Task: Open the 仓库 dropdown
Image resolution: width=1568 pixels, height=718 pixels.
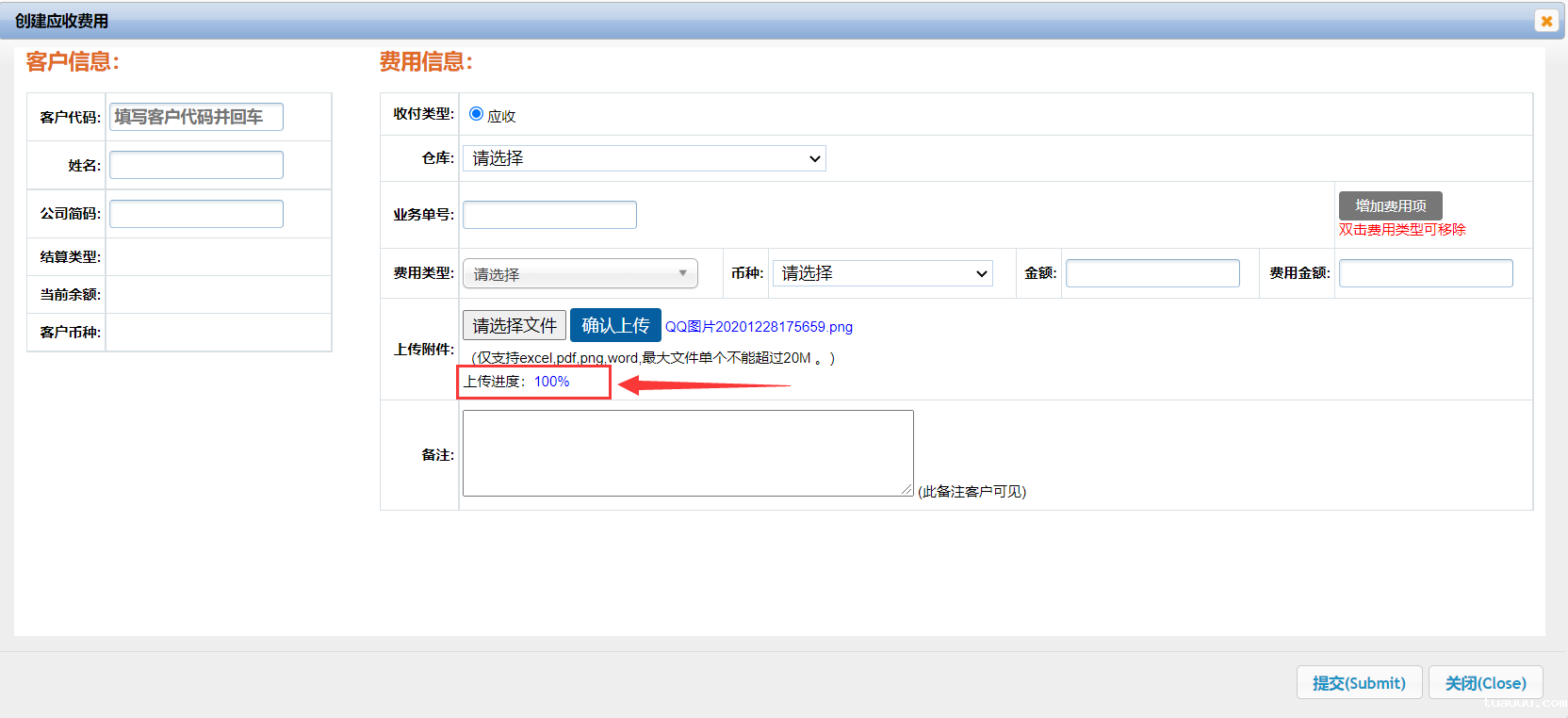Action: pyautogui.click(x=645, y=158)
